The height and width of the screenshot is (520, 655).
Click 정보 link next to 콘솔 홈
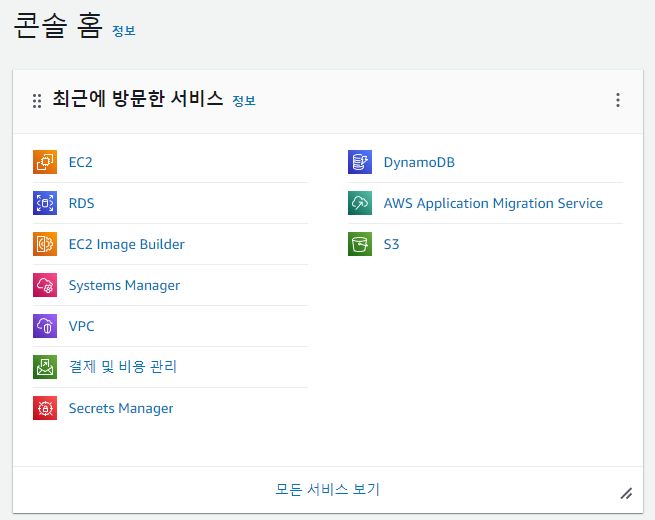click(x=124, y=30)
